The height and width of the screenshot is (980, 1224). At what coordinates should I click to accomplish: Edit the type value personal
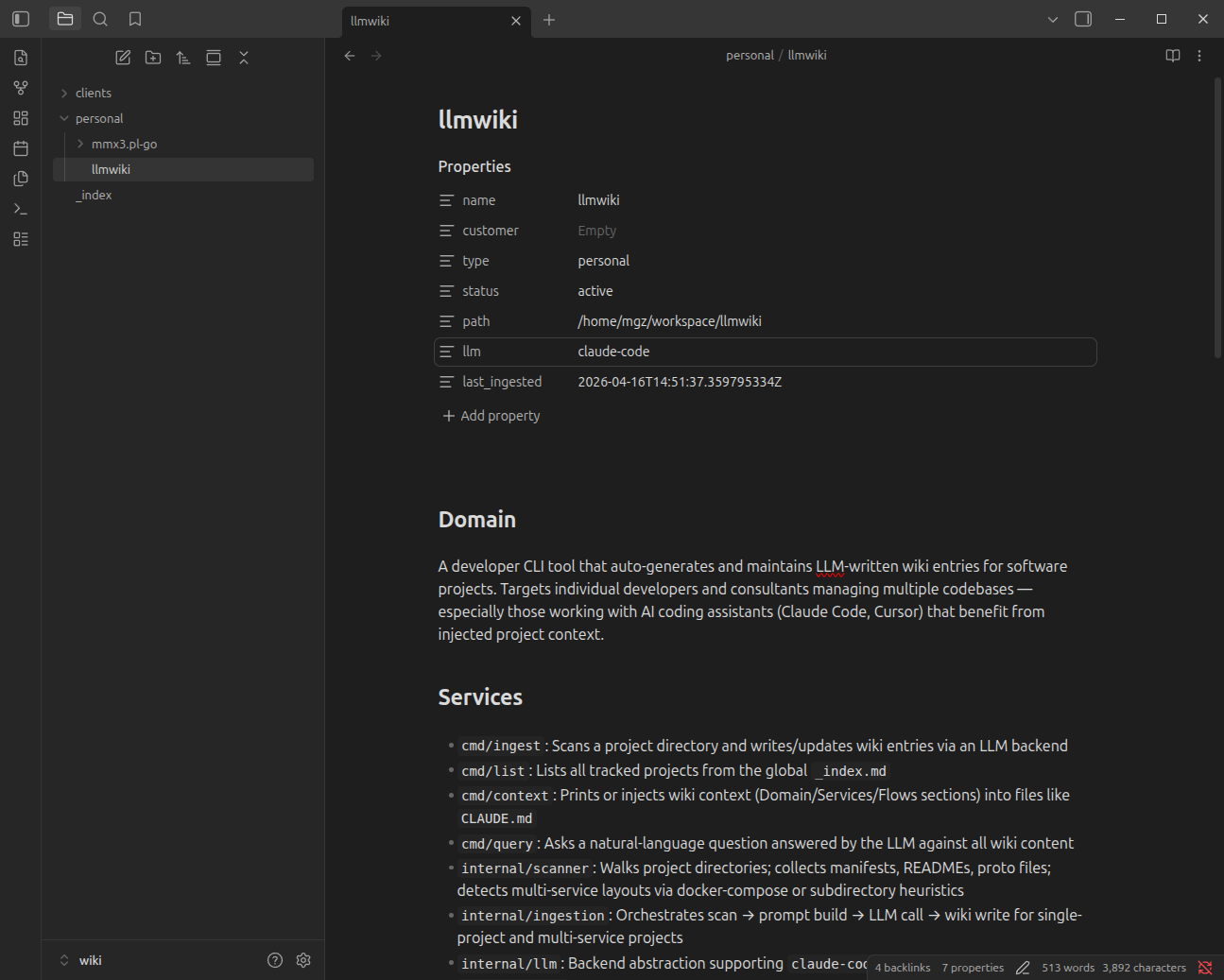tap(835, 261)
